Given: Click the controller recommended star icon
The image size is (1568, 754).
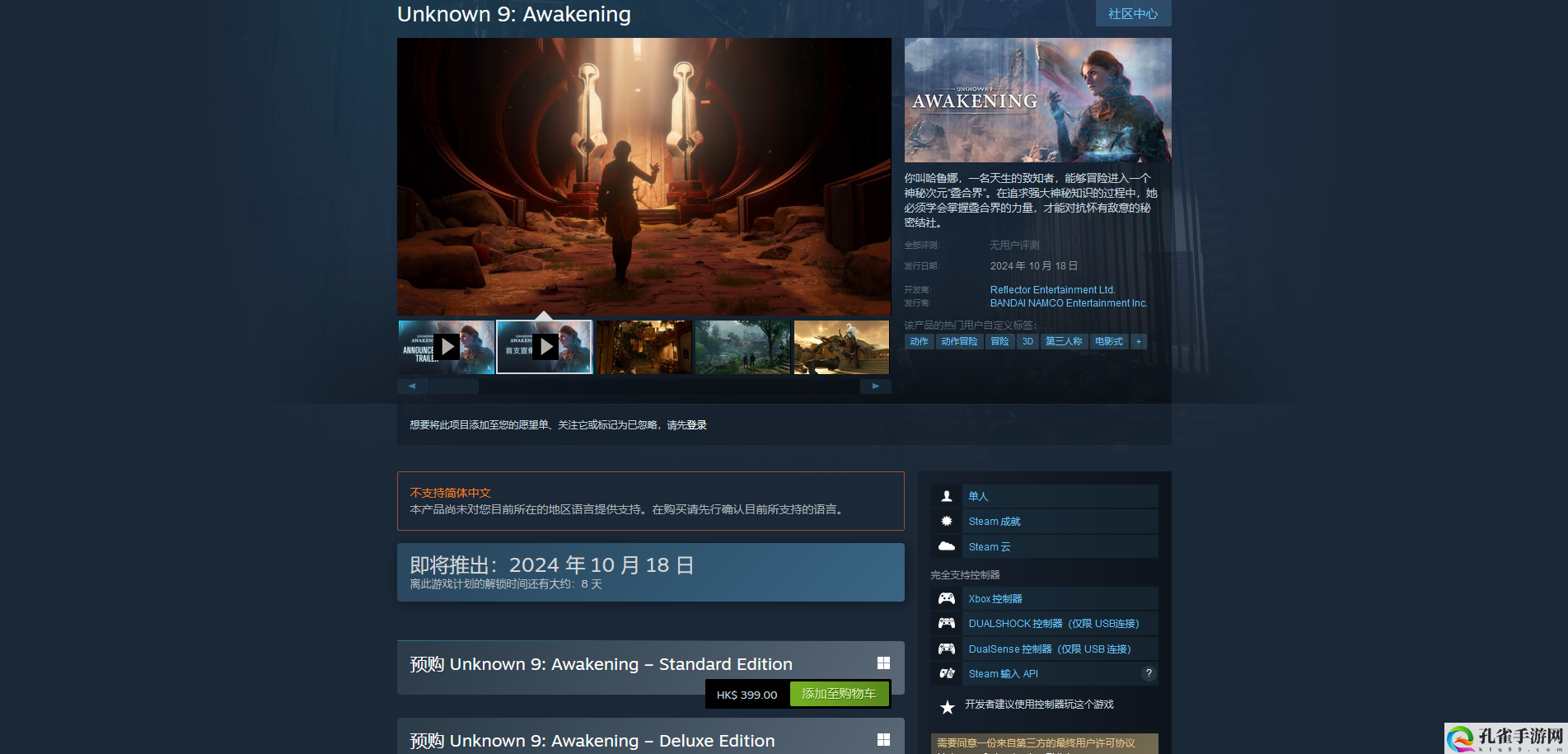Looking at the screenshot, I should (948, 707).
